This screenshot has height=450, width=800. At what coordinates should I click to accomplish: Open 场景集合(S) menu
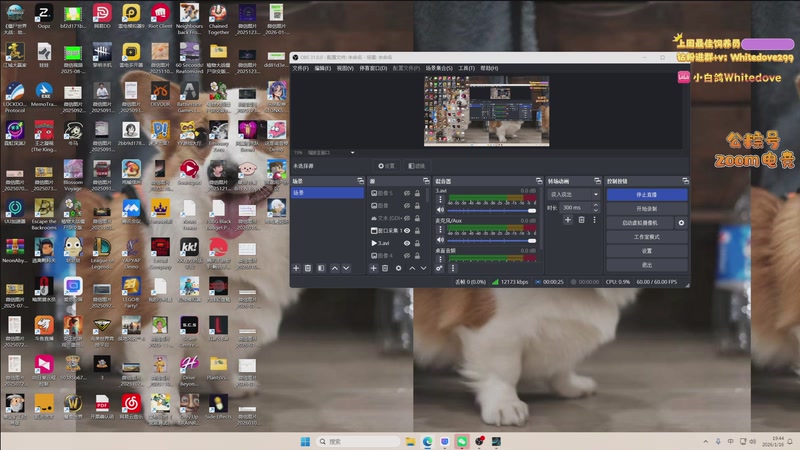[439, 68]
